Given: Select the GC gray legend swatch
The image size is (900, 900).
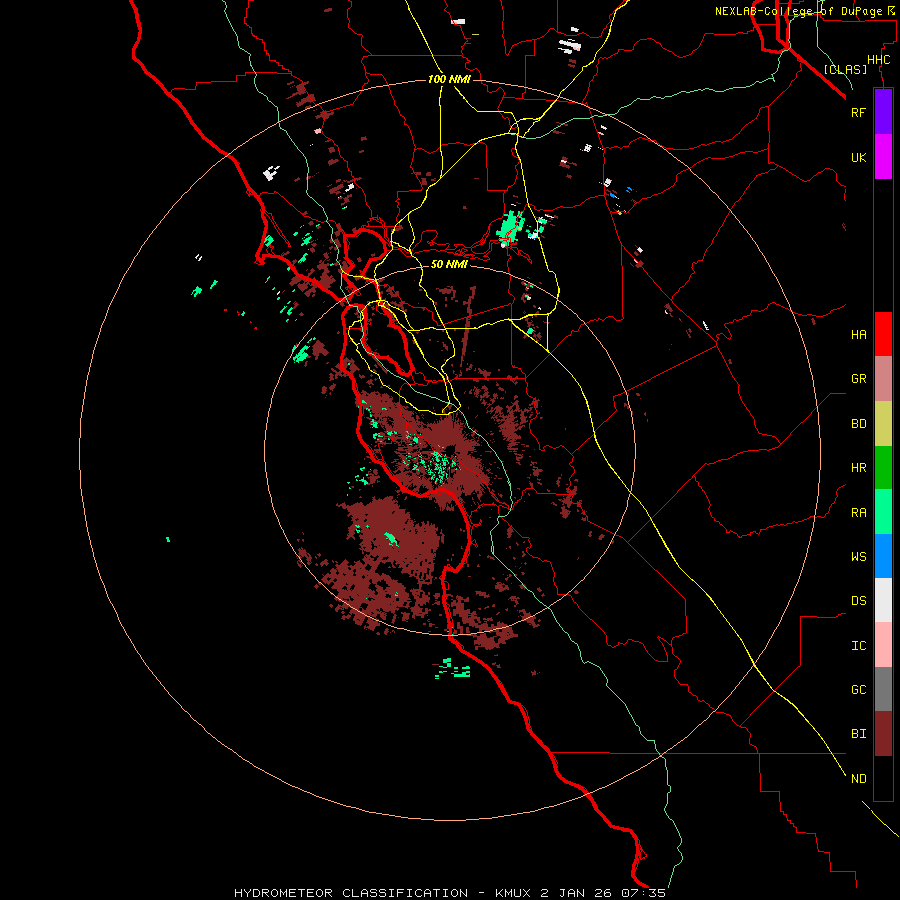Looking at the screenshot, I should [x=883, y=689].
